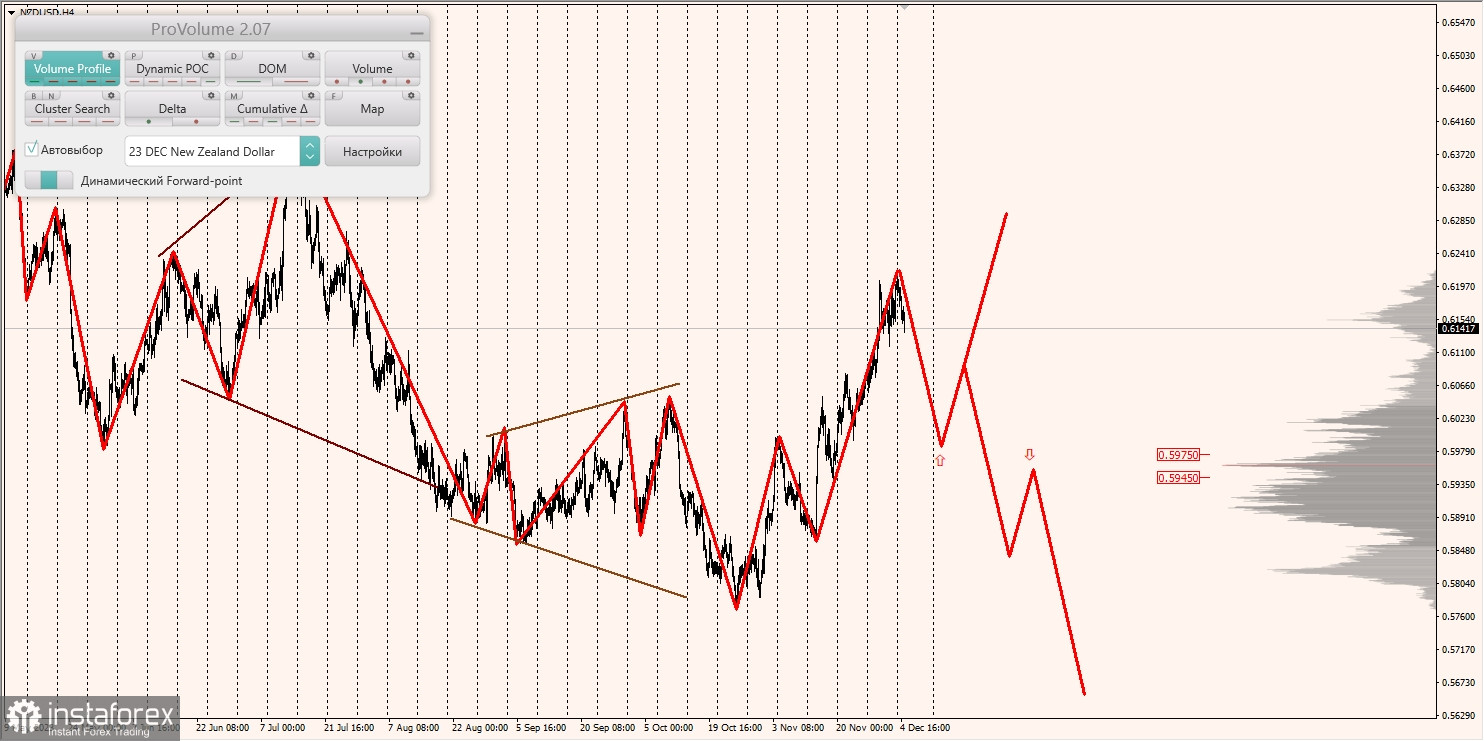This screenshot has height=741, width=1484.
Task: Open the Настройки settings button
Action: [x=372, y=151]
